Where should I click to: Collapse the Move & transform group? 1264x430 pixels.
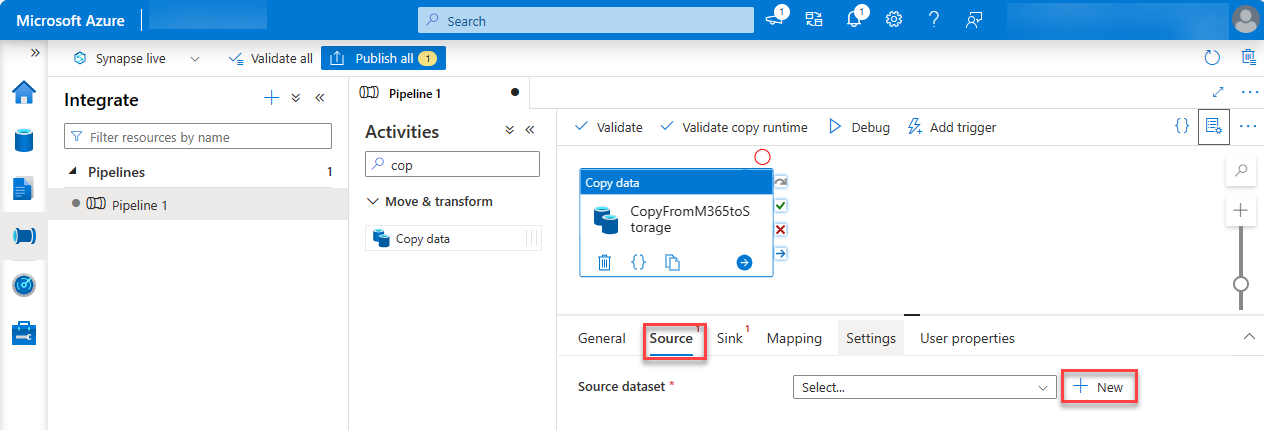[x=373, y=202]
